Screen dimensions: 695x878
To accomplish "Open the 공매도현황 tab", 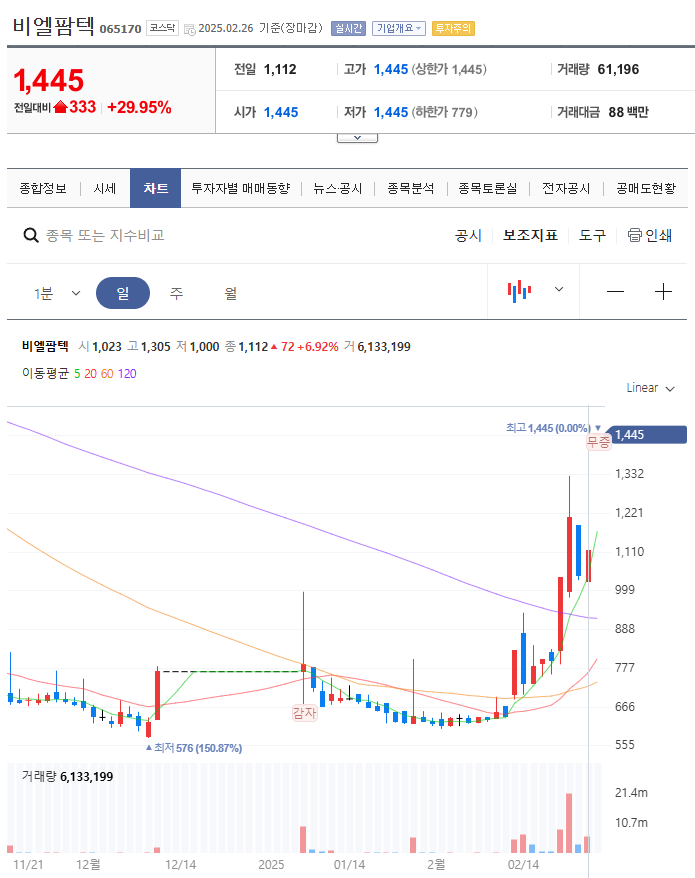I will coord(646,189).
